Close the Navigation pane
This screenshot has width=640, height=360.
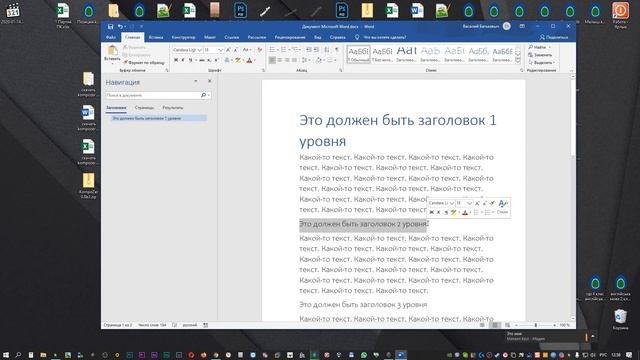click(x=210, y=81)
